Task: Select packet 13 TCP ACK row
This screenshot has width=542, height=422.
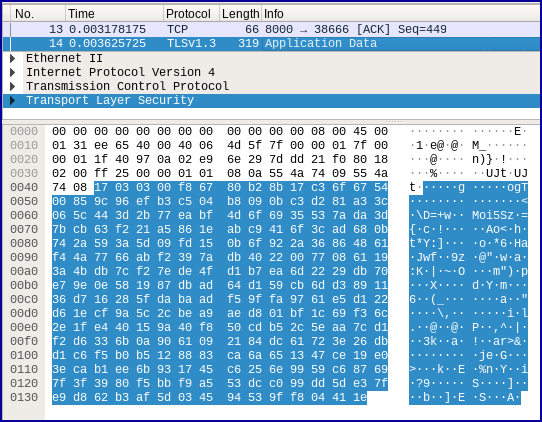Action: pos(271,29)
